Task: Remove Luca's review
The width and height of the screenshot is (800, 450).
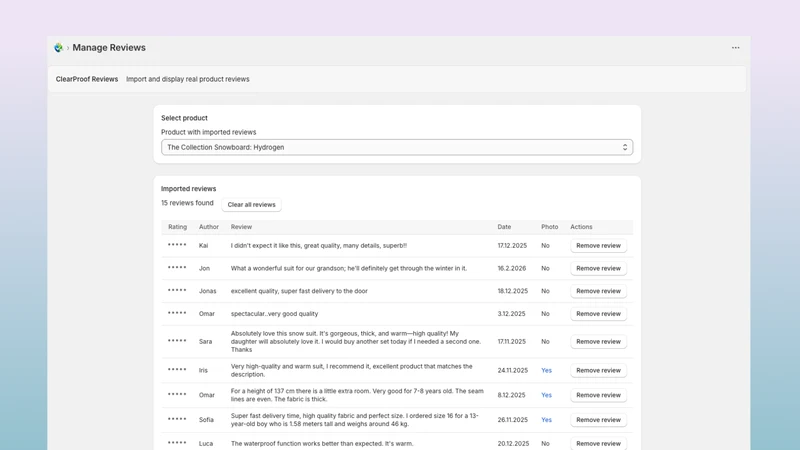Action: (x=598, y=443)
